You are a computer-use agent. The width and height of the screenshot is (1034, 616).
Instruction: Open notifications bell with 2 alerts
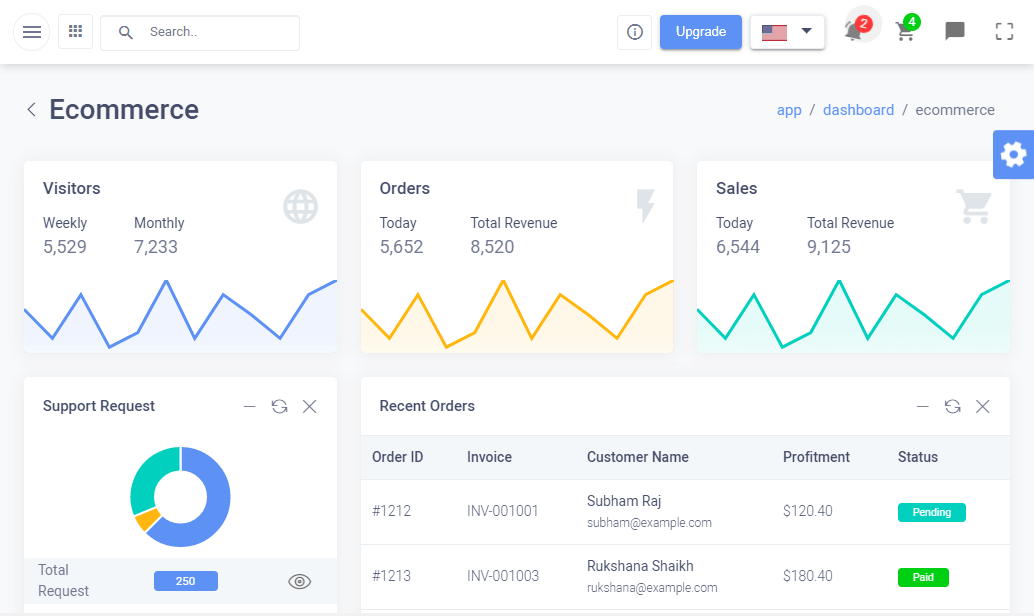(x=856, y=30)
